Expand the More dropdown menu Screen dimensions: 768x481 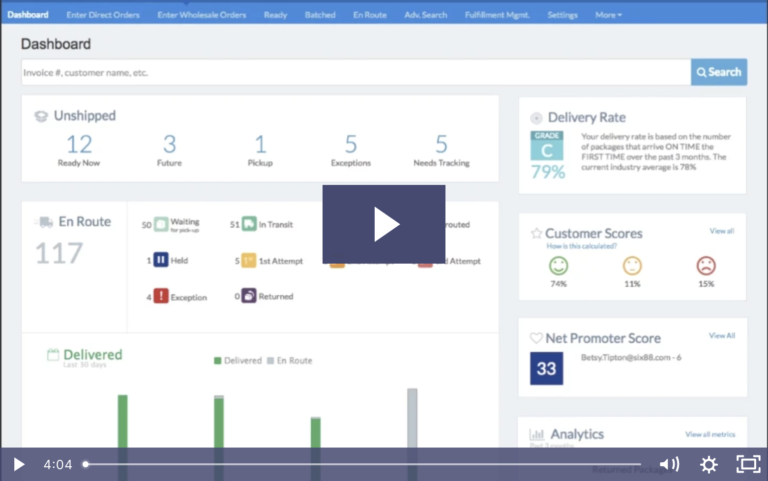608,15
